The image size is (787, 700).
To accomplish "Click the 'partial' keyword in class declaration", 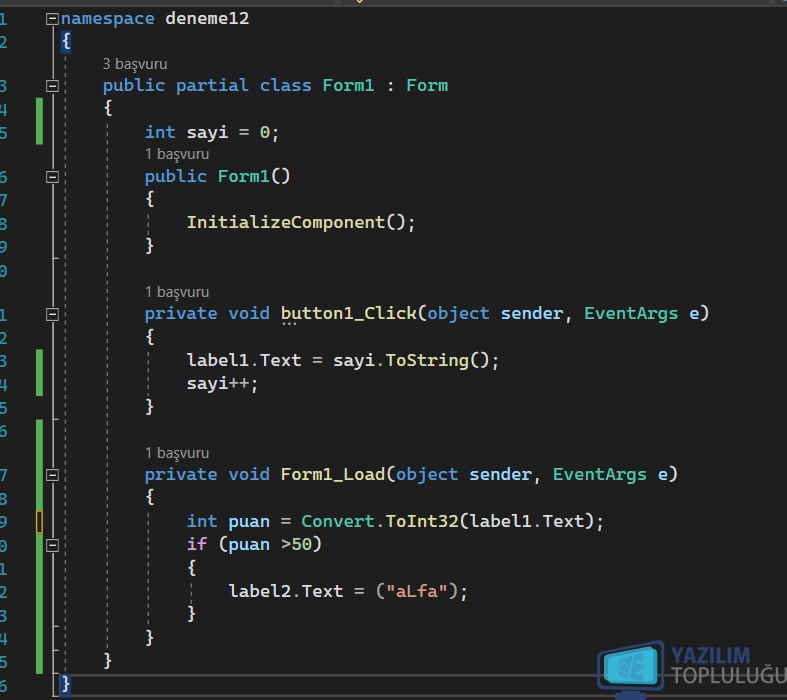I will pos(212,85).
